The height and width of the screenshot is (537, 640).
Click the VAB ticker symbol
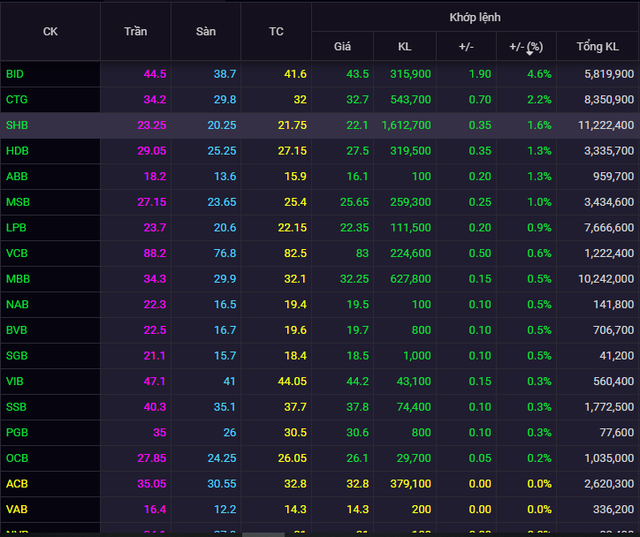[17, 509]
